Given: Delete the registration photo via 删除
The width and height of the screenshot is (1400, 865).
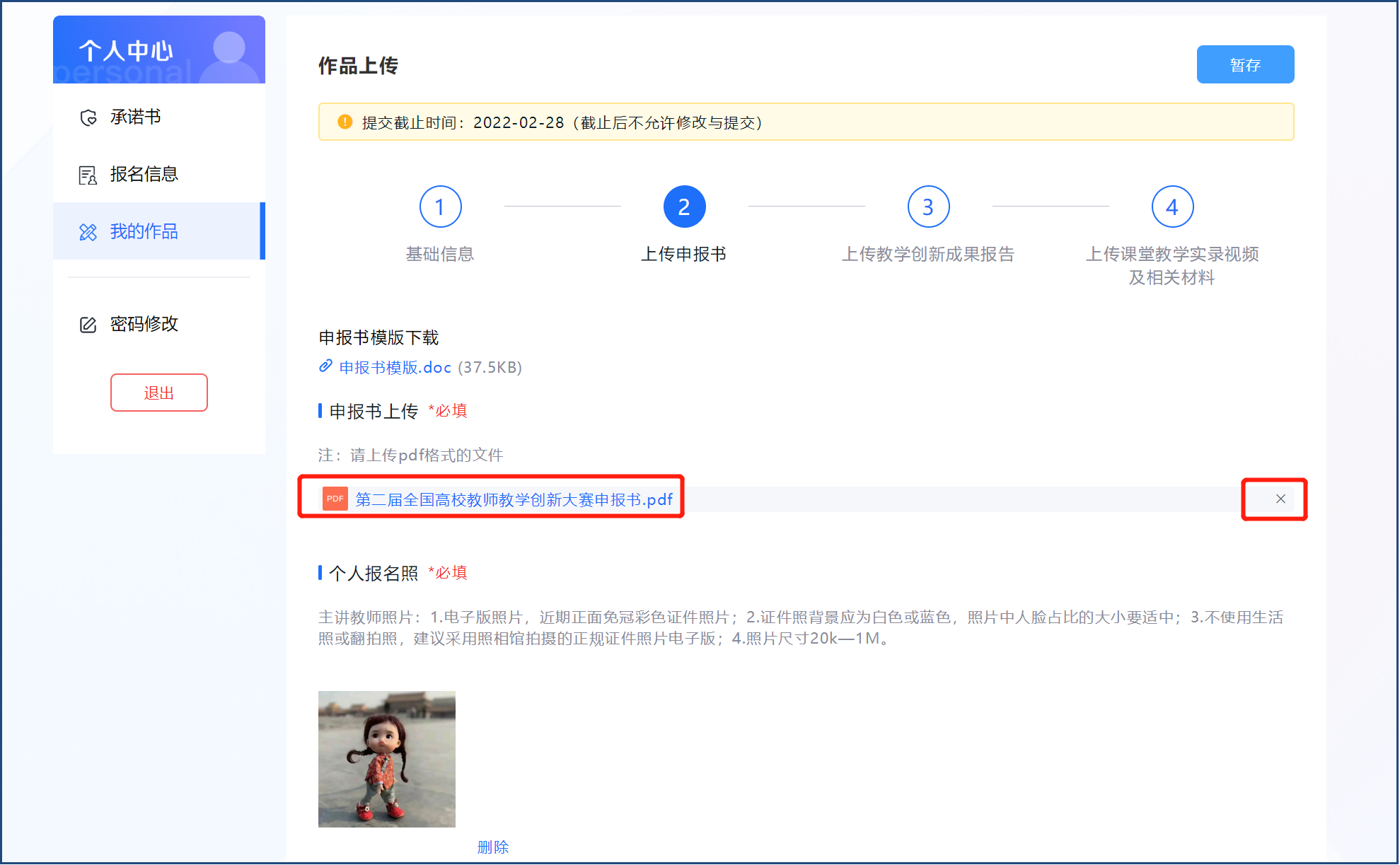Looking at the screenshot, I should tap(493, 847).
